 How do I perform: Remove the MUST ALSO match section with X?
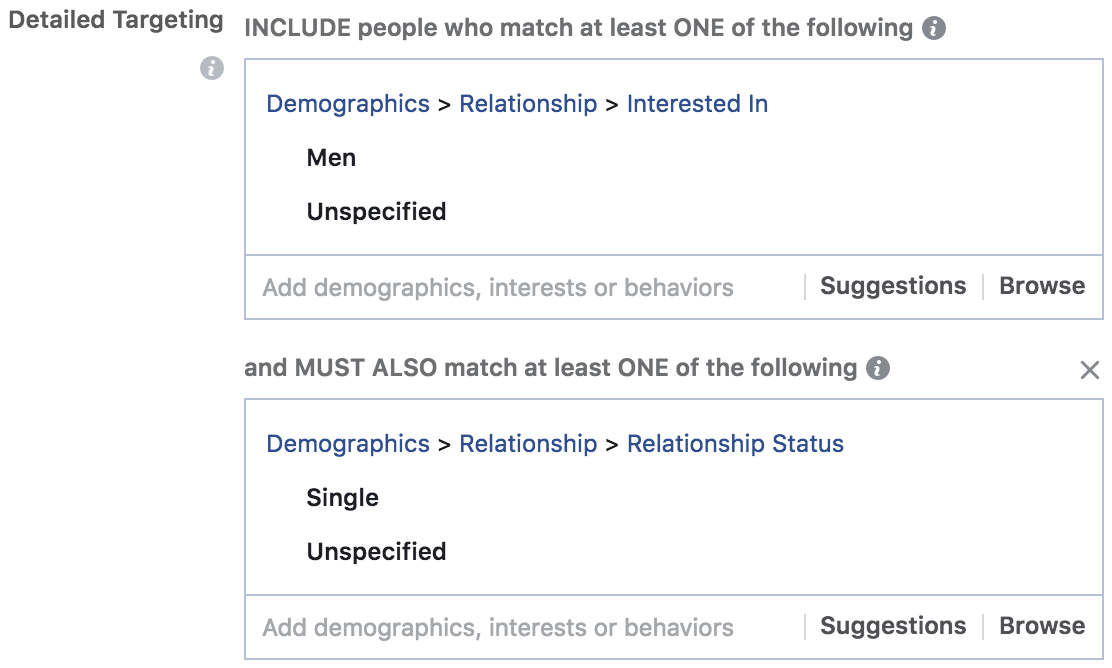[1089, 369]
